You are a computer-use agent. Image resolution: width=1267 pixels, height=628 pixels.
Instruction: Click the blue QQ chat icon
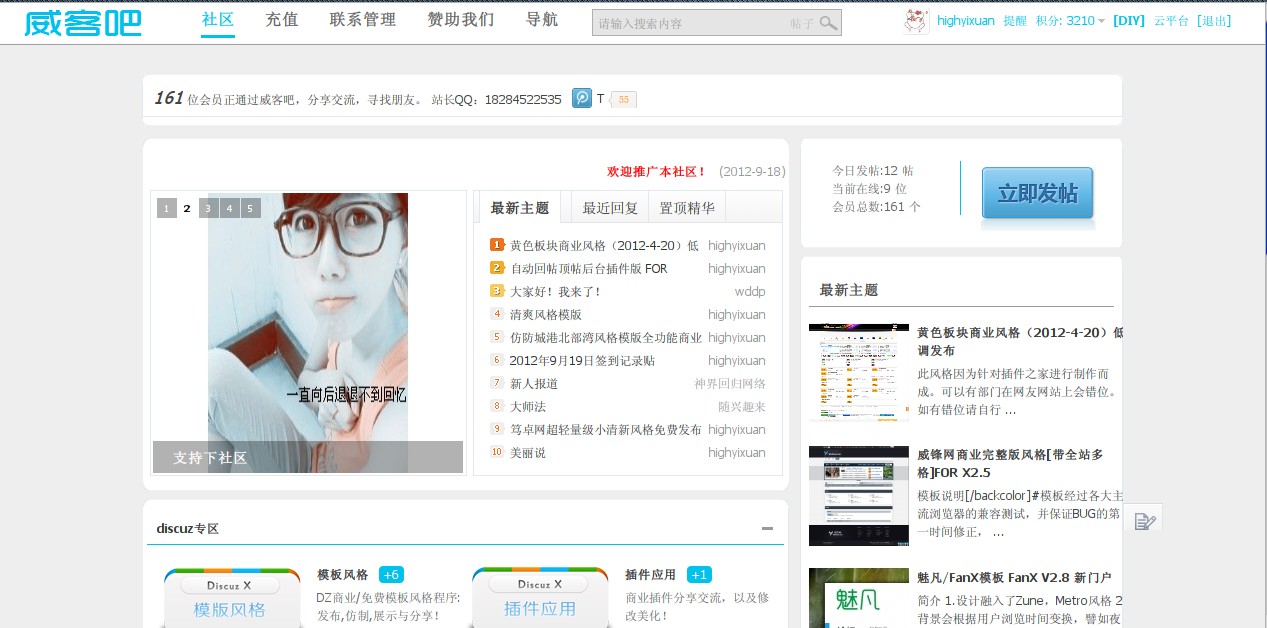click(x=582, y=98)
